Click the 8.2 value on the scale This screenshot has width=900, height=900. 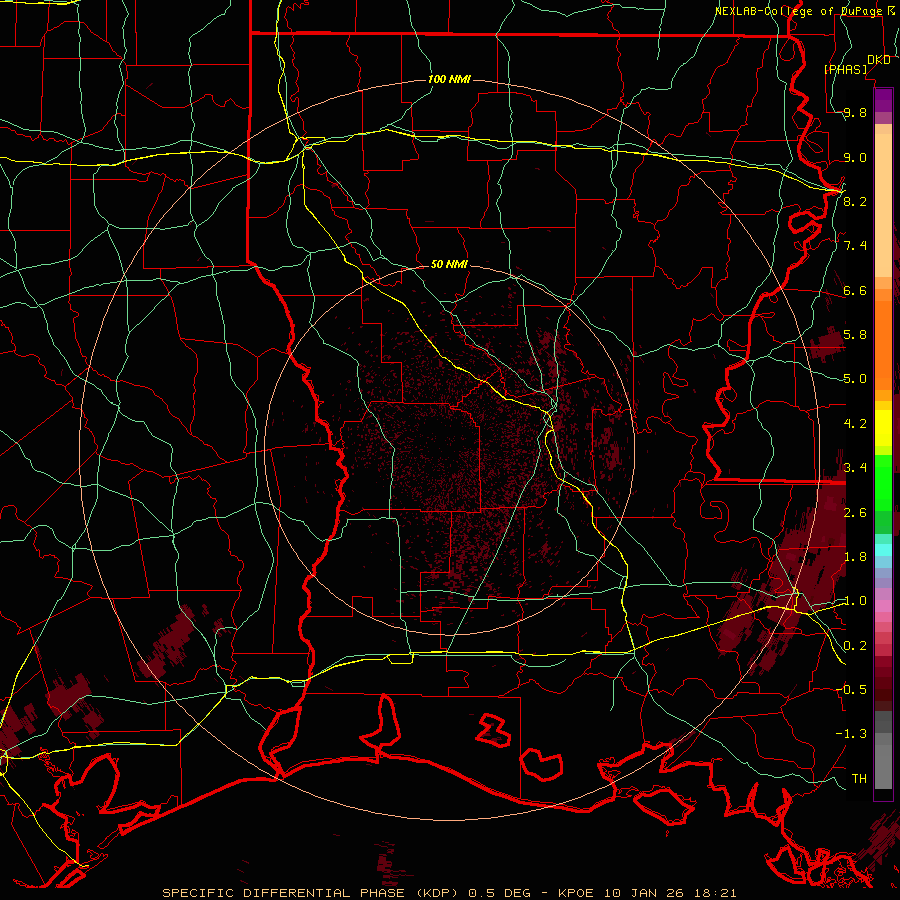coord(855,202)
